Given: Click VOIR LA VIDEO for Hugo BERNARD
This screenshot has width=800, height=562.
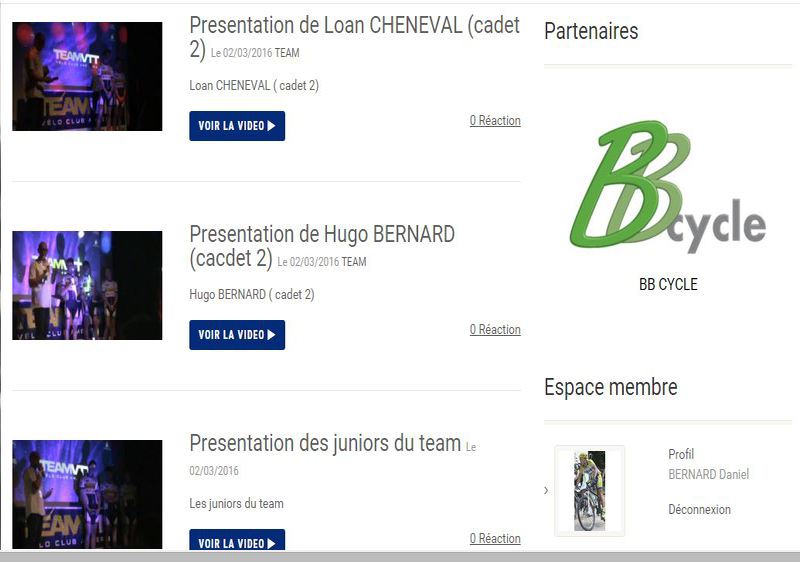Looking at the screenshot, I should tap(237, 335).
